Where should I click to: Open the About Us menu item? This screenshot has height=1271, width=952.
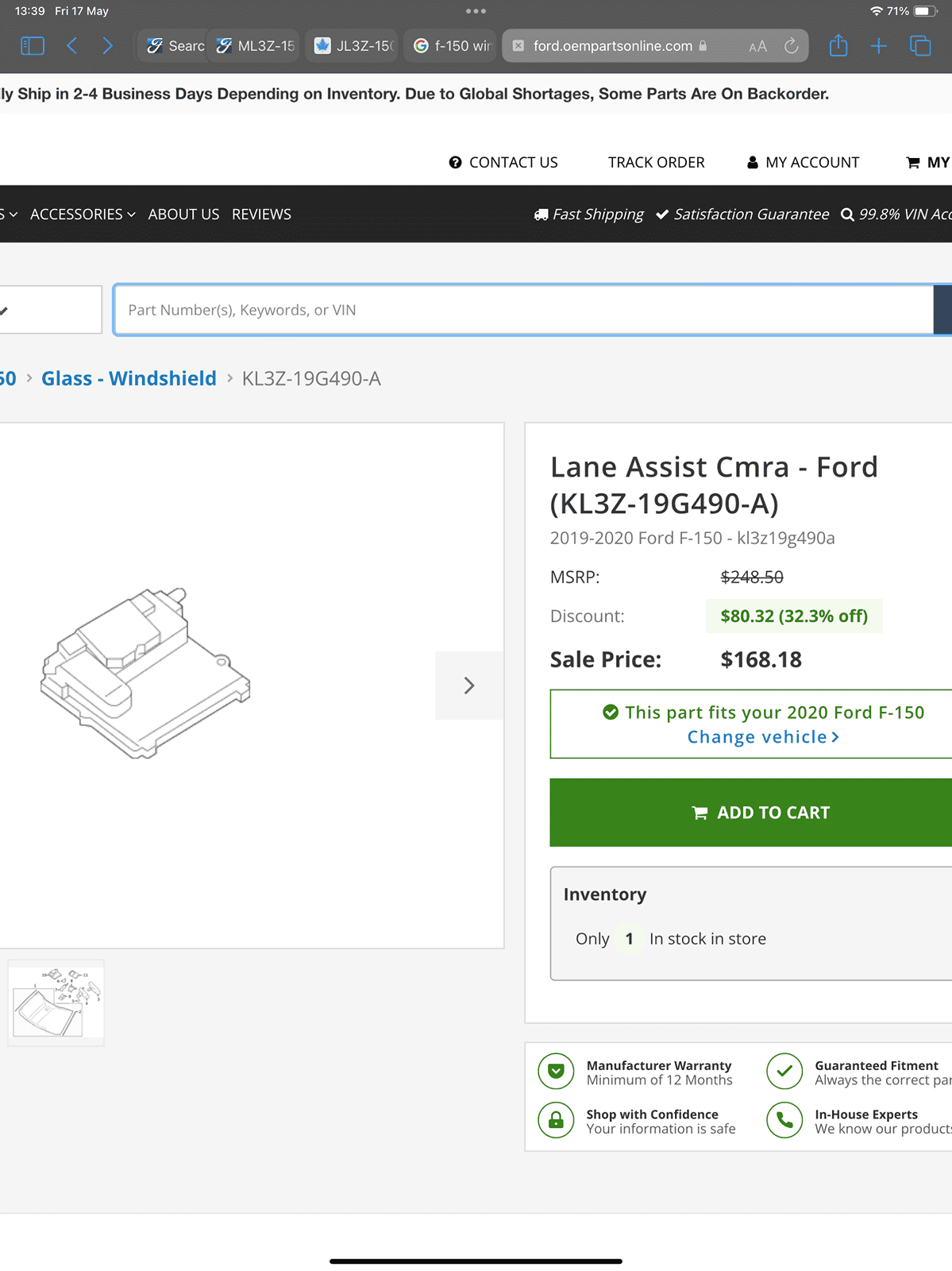tap(183, 214)
